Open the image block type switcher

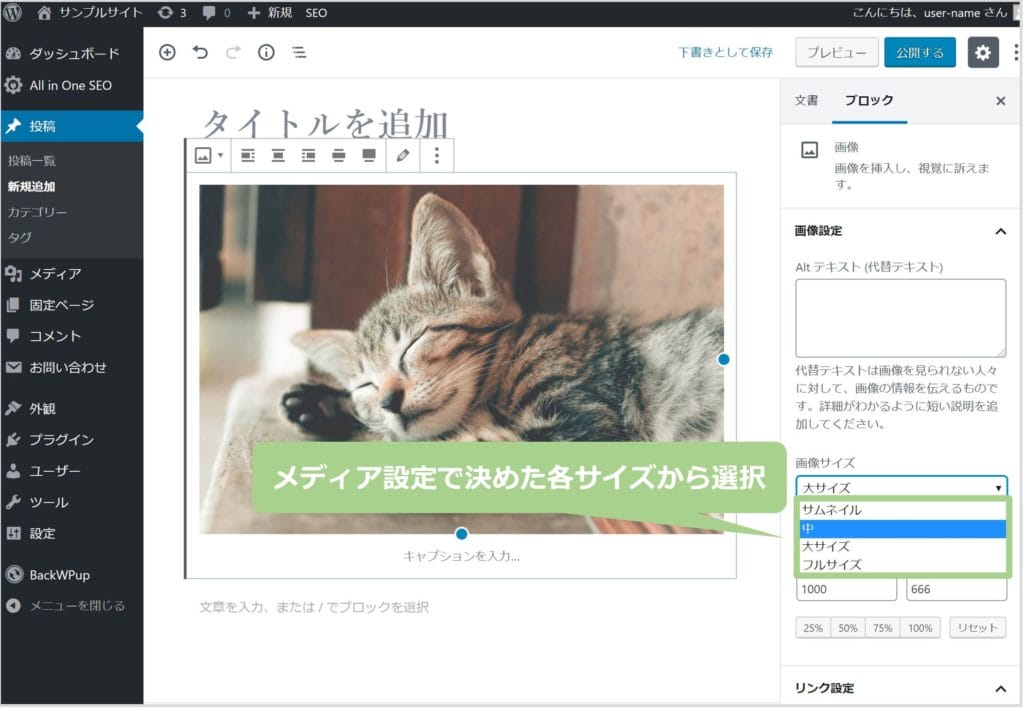click(x=208, y=155)
